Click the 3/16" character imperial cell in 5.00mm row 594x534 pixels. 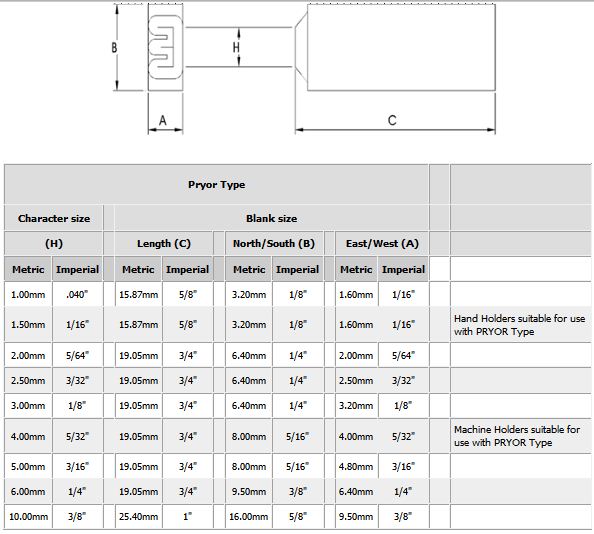(x=77, y=466)
